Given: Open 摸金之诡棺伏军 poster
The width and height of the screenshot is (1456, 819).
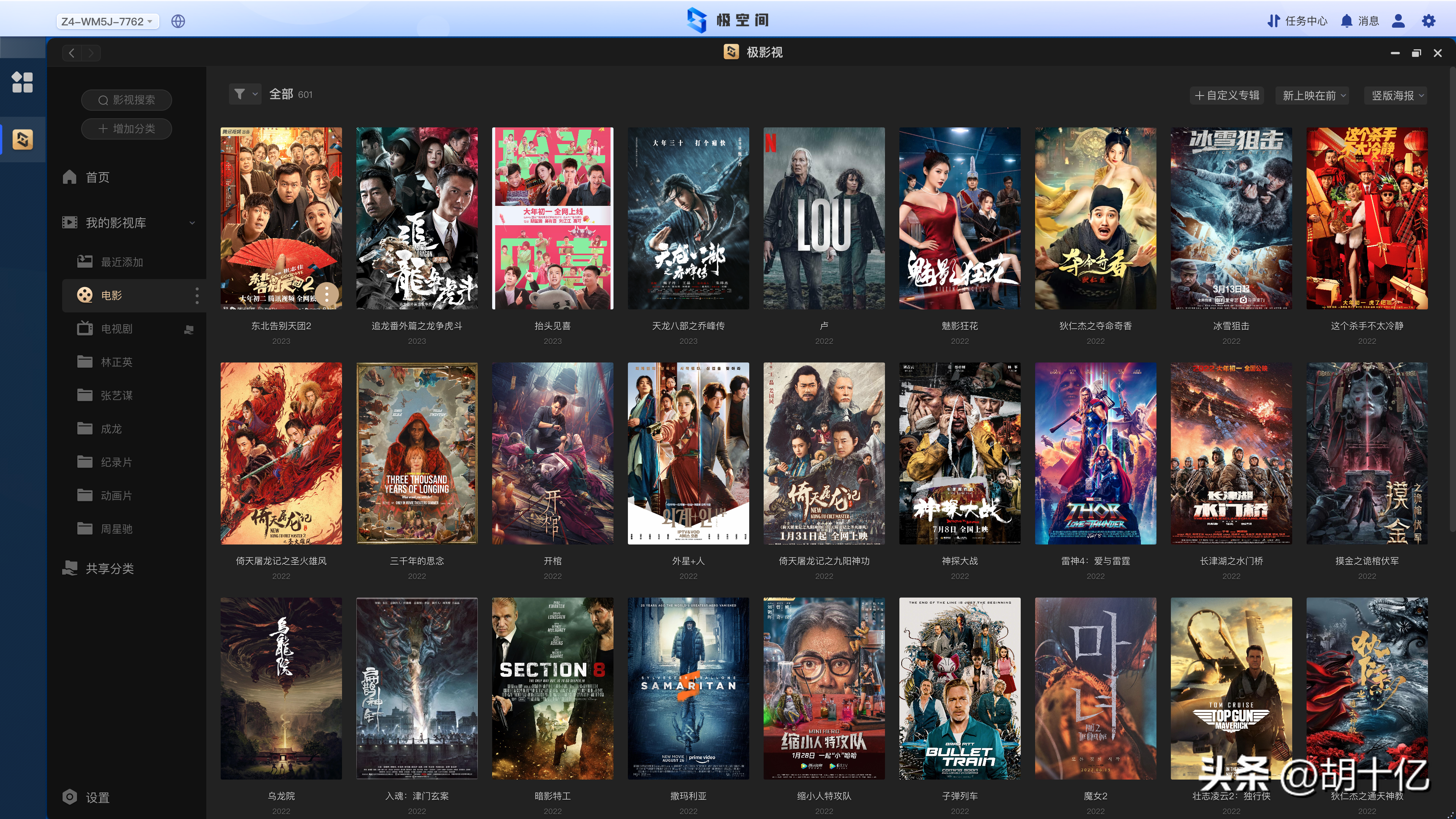Looking at the screenshot, I should 1367,453.
